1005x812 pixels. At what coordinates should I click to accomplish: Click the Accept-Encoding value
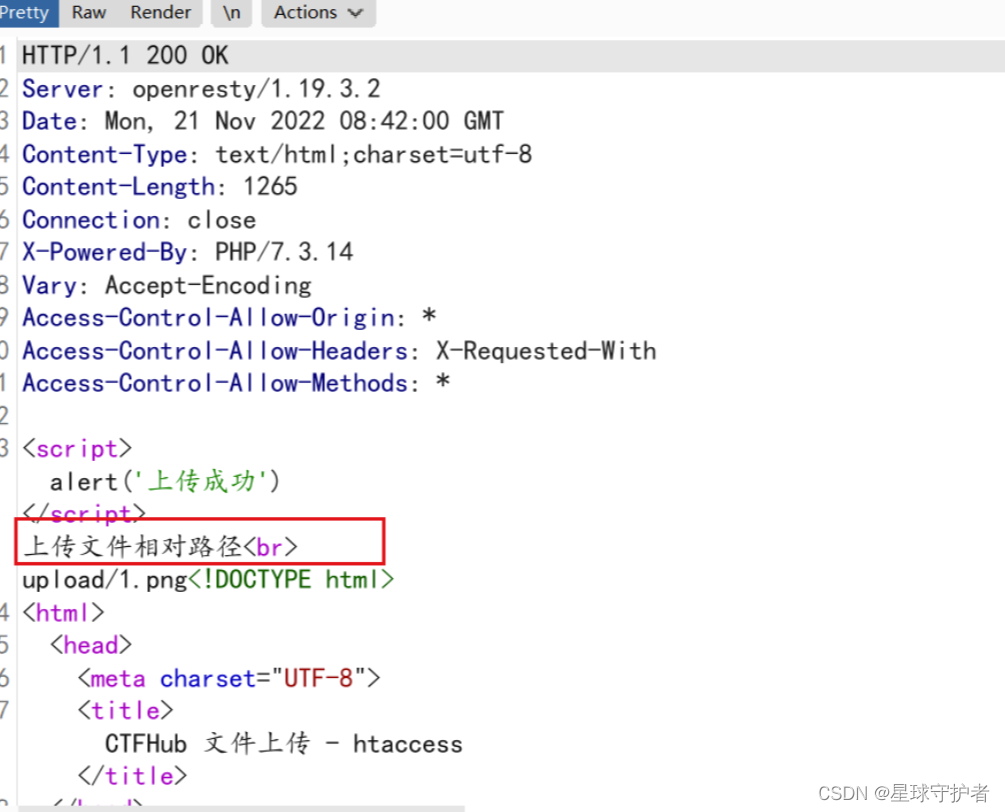208,285
